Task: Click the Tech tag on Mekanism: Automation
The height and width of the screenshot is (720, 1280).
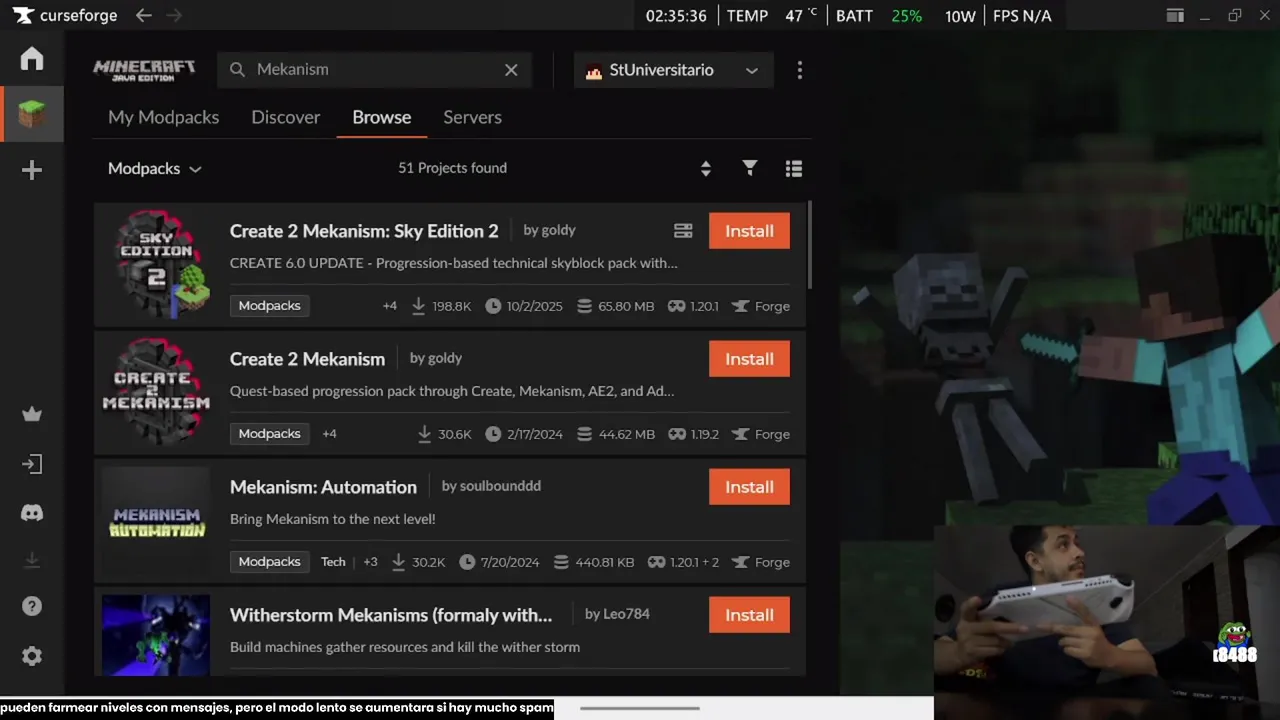Action: [x=333, y=562]
